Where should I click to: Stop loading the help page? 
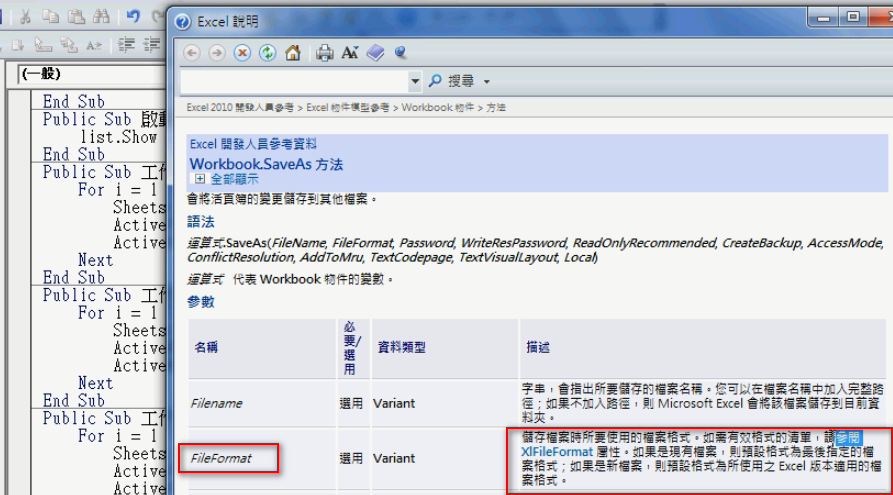coord(243,53)
